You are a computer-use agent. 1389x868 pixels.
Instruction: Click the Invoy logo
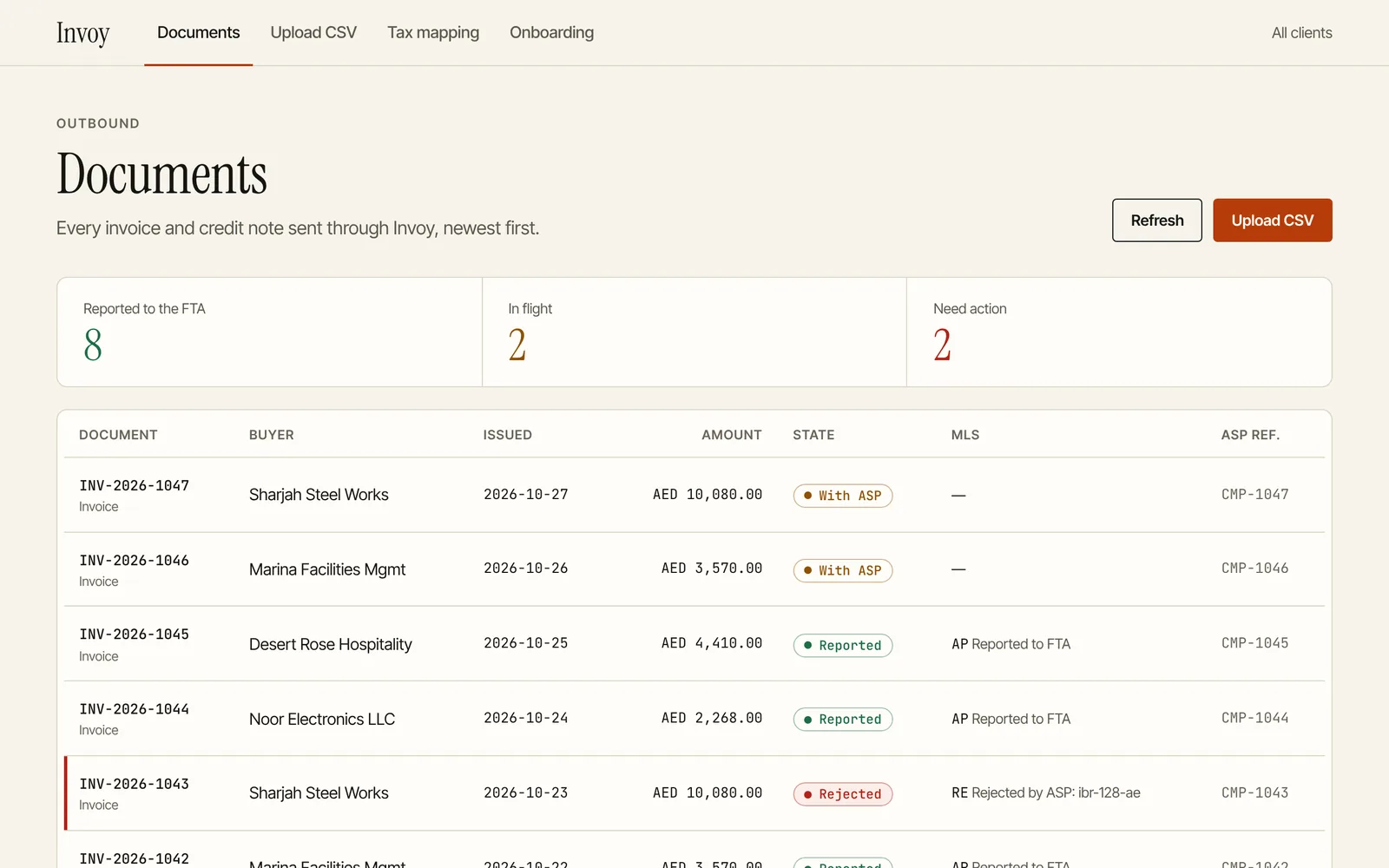[x=82, y=33]
